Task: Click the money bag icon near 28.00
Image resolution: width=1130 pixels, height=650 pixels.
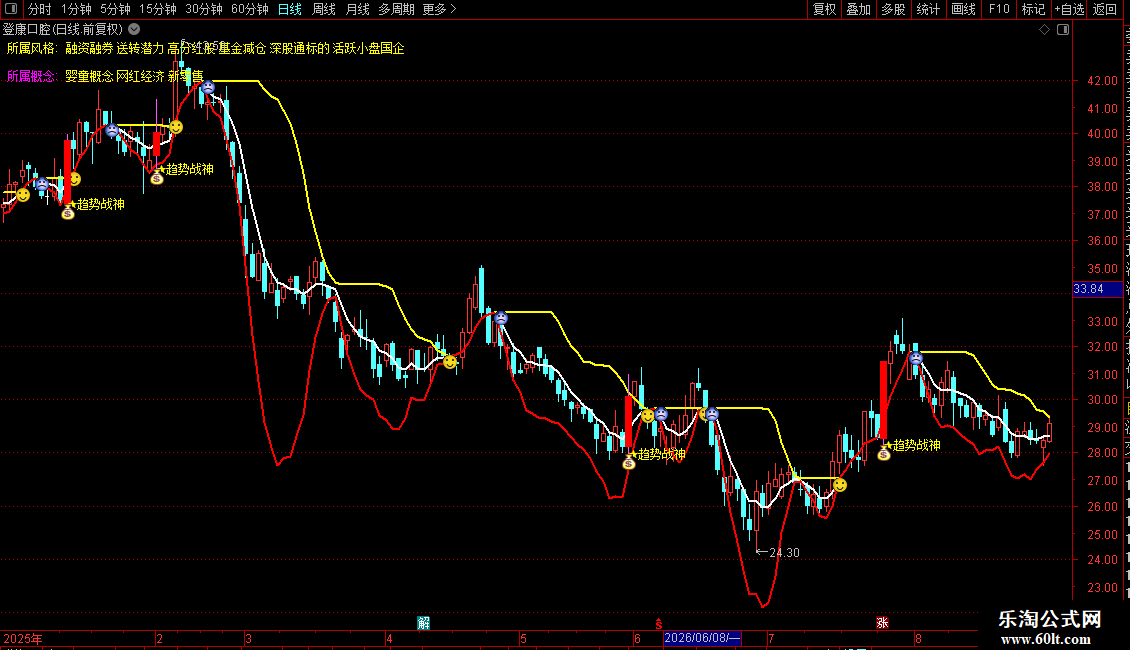Action: click(884, 453)
